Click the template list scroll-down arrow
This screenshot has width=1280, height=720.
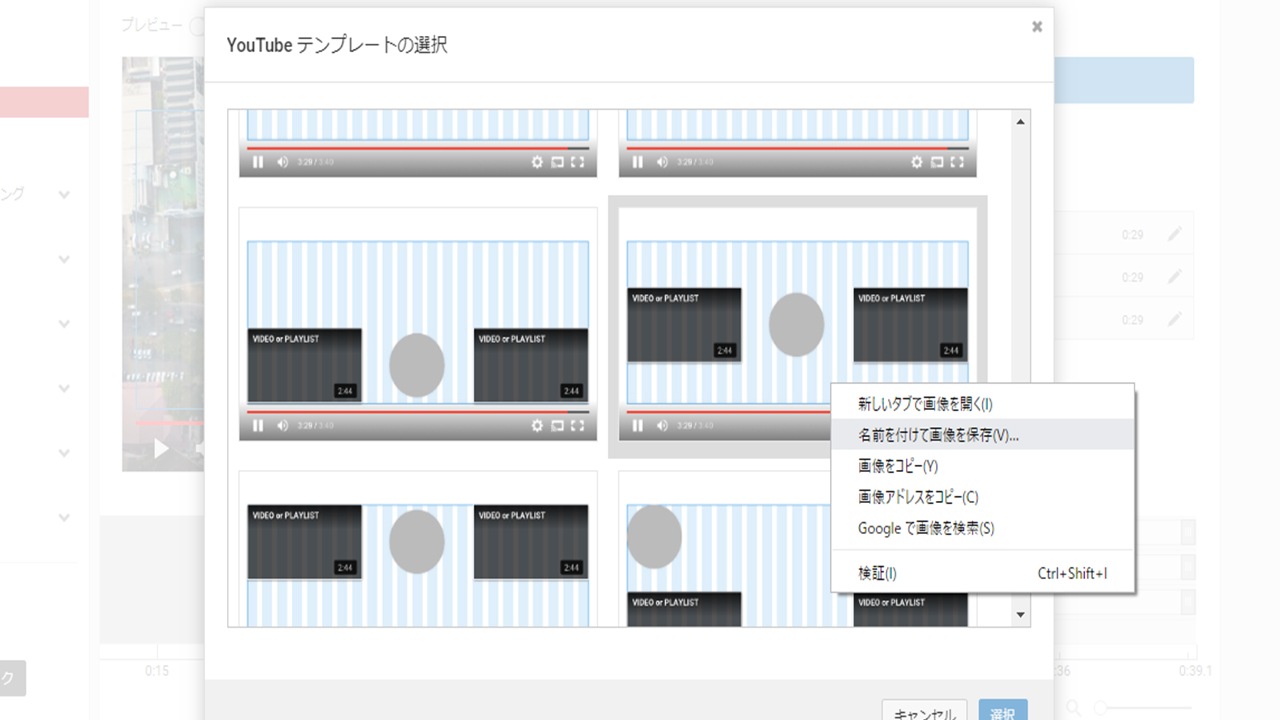click(1020, 615)
